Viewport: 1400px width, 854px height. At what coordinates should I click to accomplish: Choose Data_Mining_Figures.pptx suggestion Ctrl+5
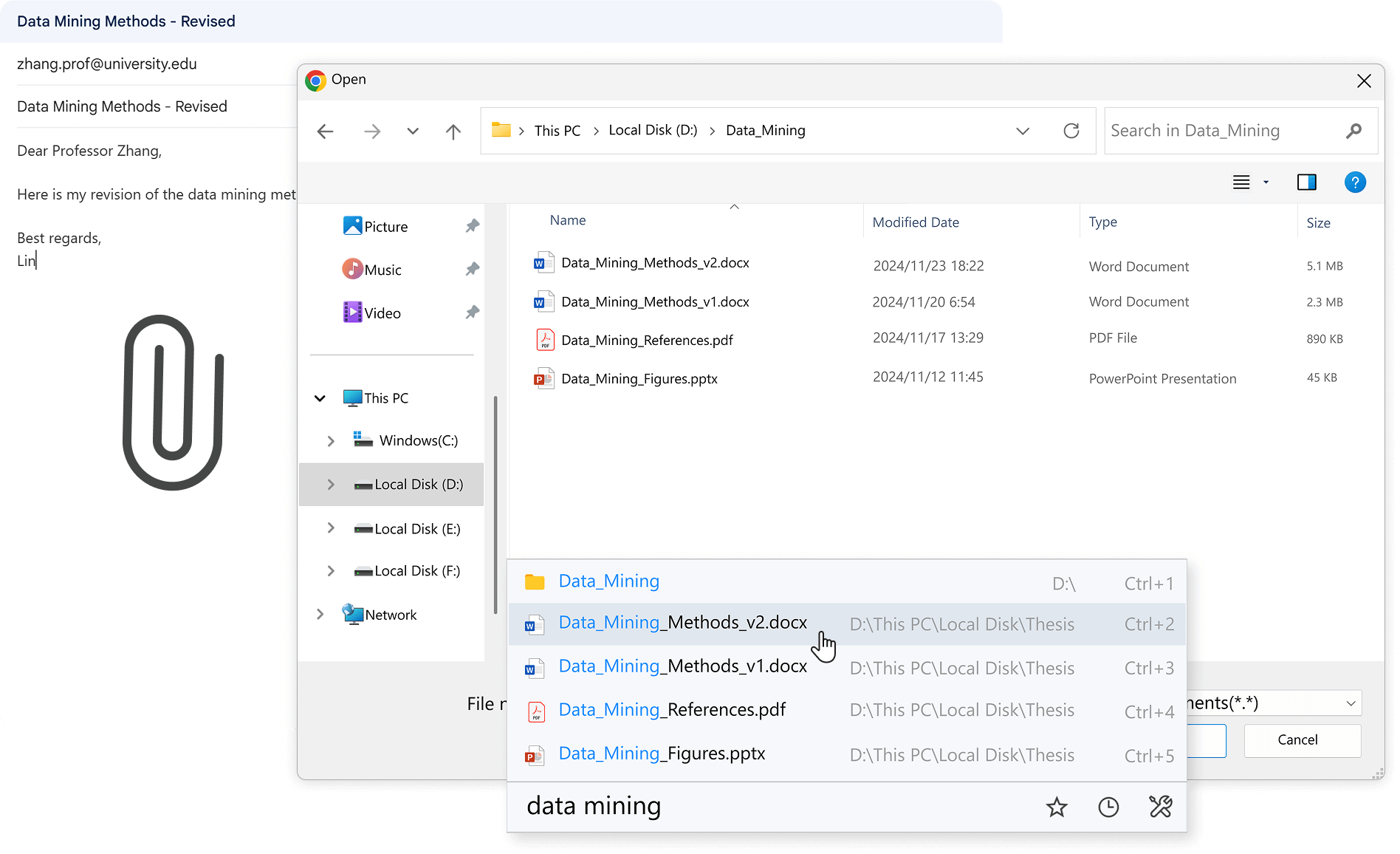847,754
